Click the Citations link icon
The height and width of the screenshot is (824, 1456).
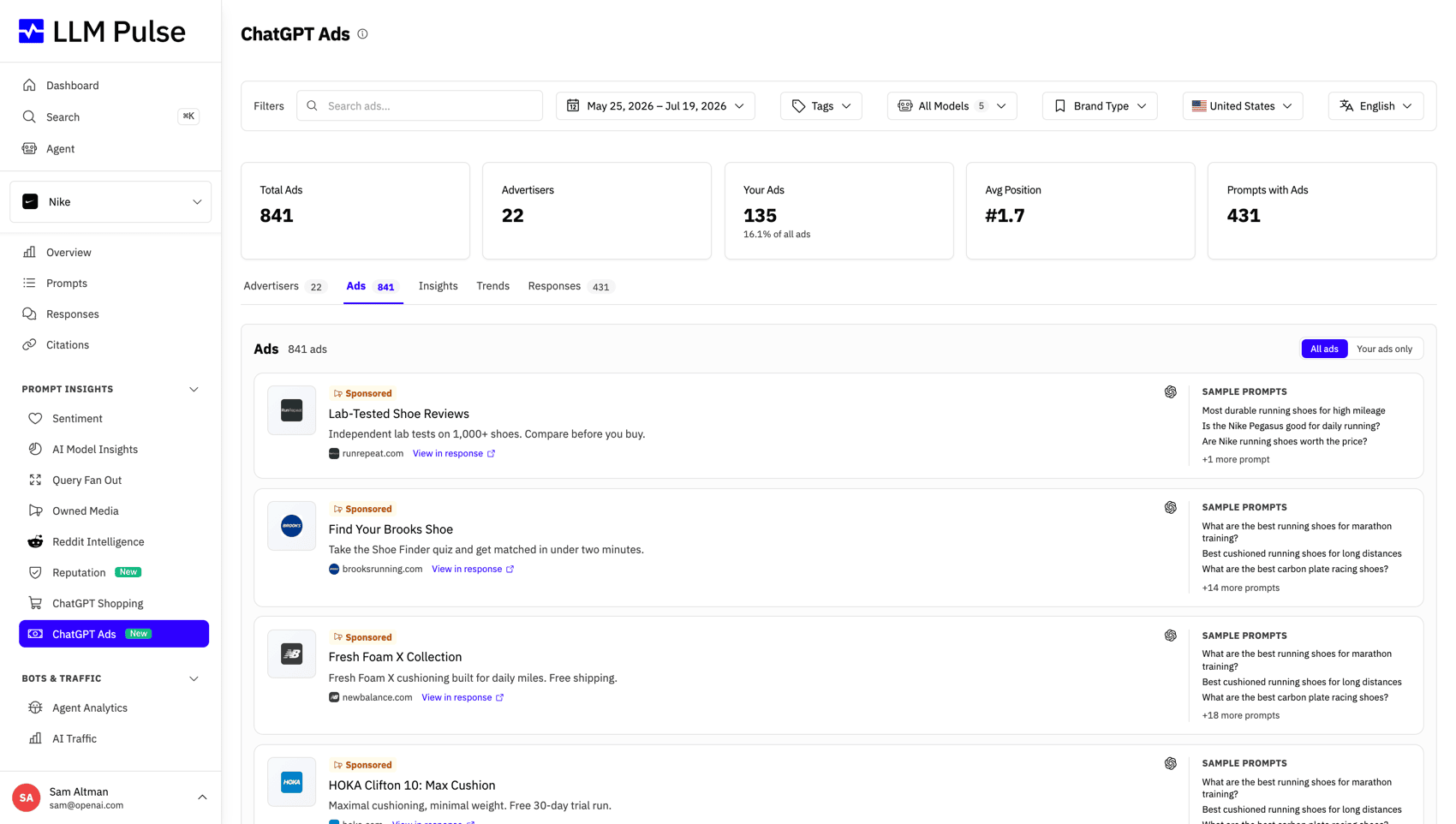click(29, 344)
